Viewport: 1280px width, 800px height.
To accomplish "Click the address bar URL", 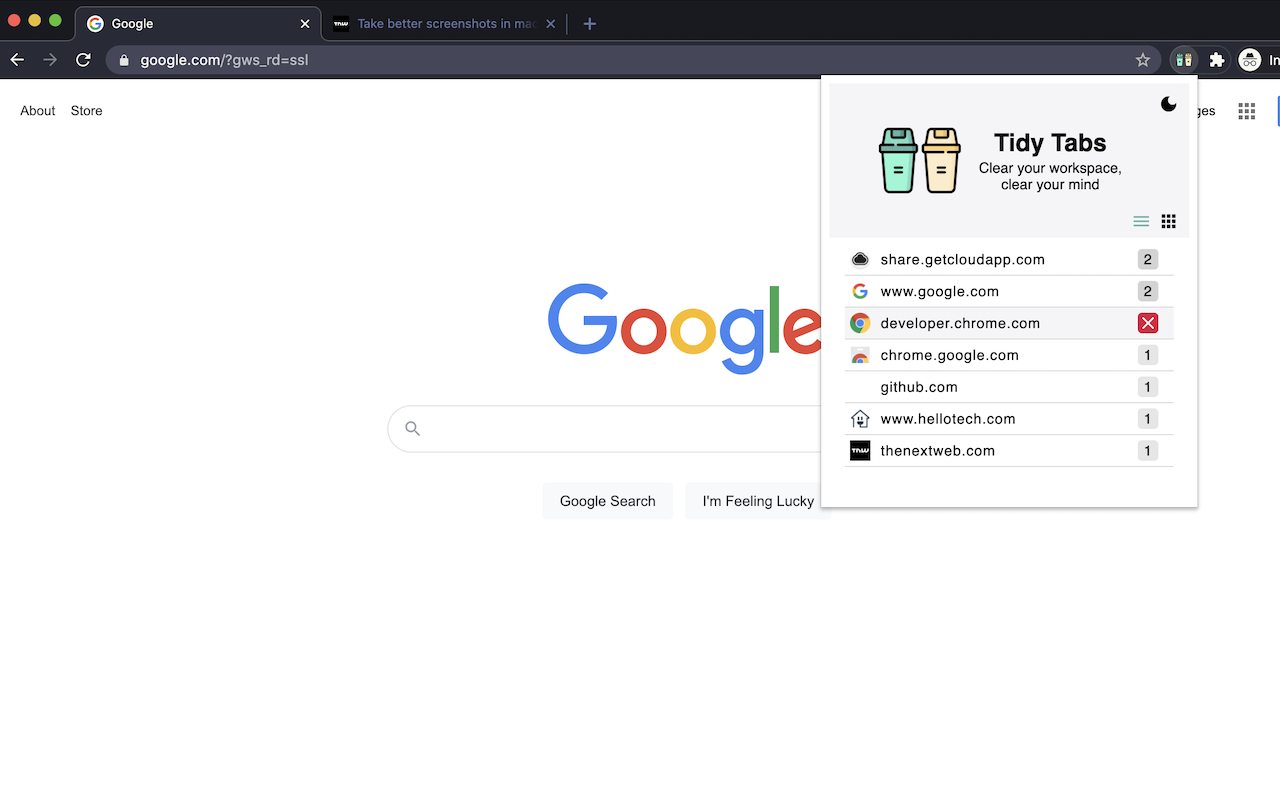I will click(x=224, y=60).
